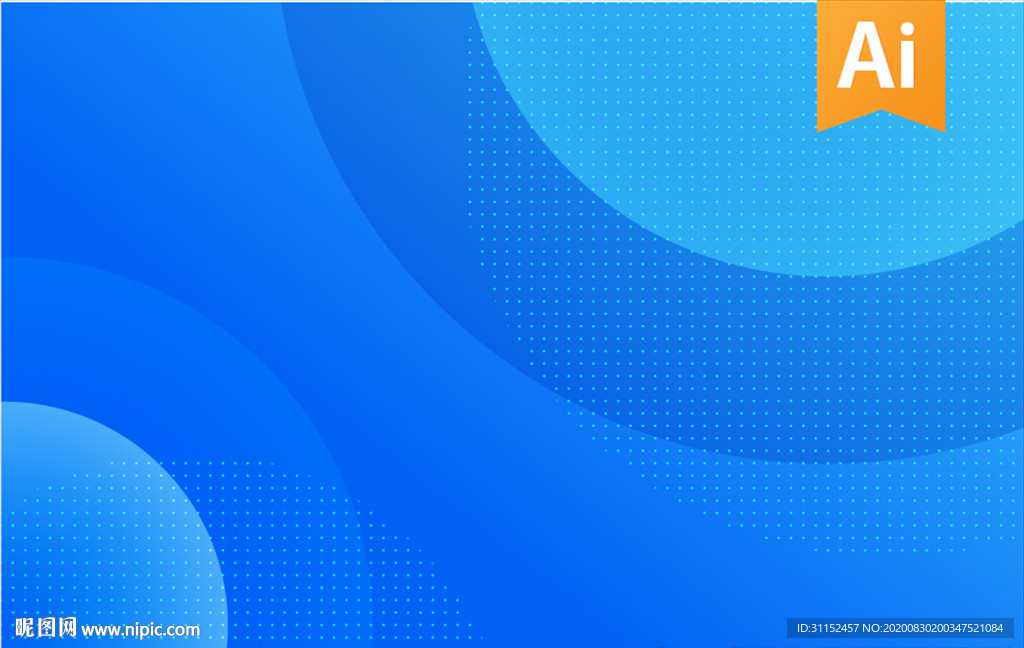Select the ID:31152457 NO:20200830200347521084 text
1024x648 pixels.
(x=900, y=628)
